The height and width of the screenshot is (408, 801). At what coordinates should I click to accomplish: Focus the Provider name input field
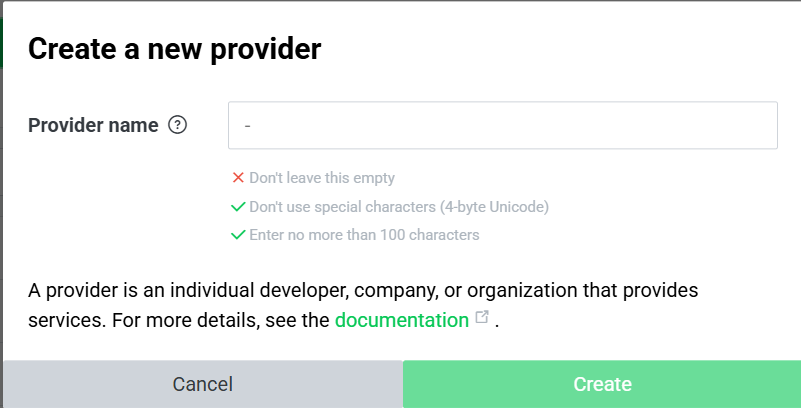point(503,125)
